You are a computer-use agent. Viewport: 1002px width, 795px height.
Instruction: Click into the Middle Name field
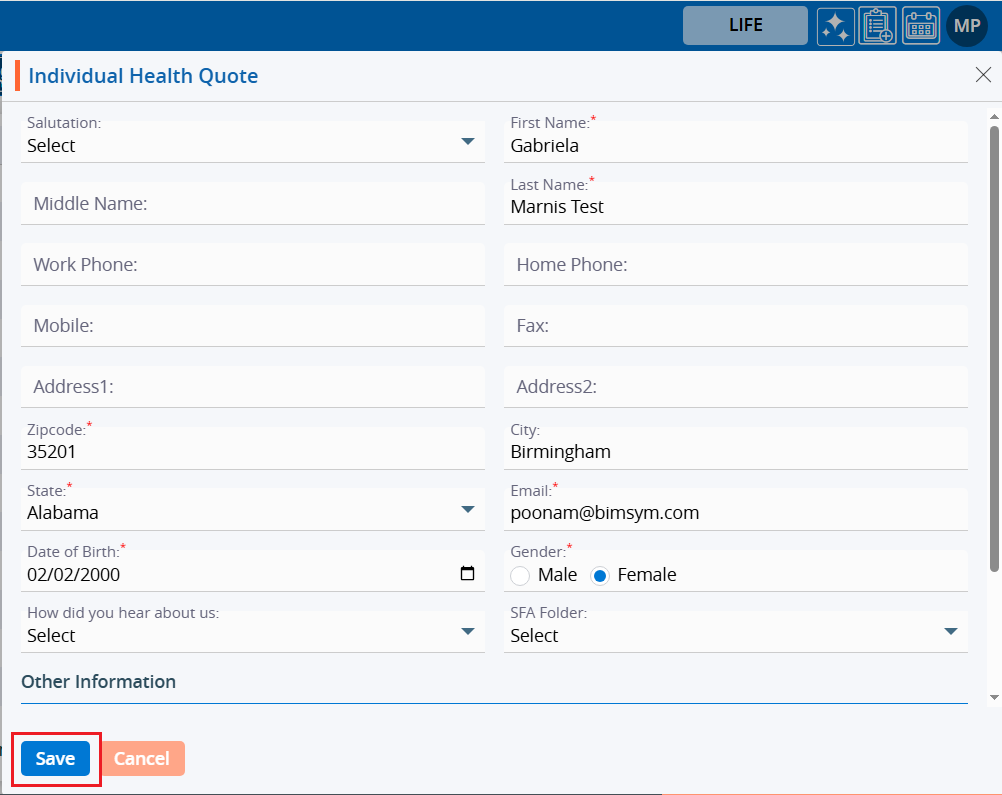pos(252,204)
